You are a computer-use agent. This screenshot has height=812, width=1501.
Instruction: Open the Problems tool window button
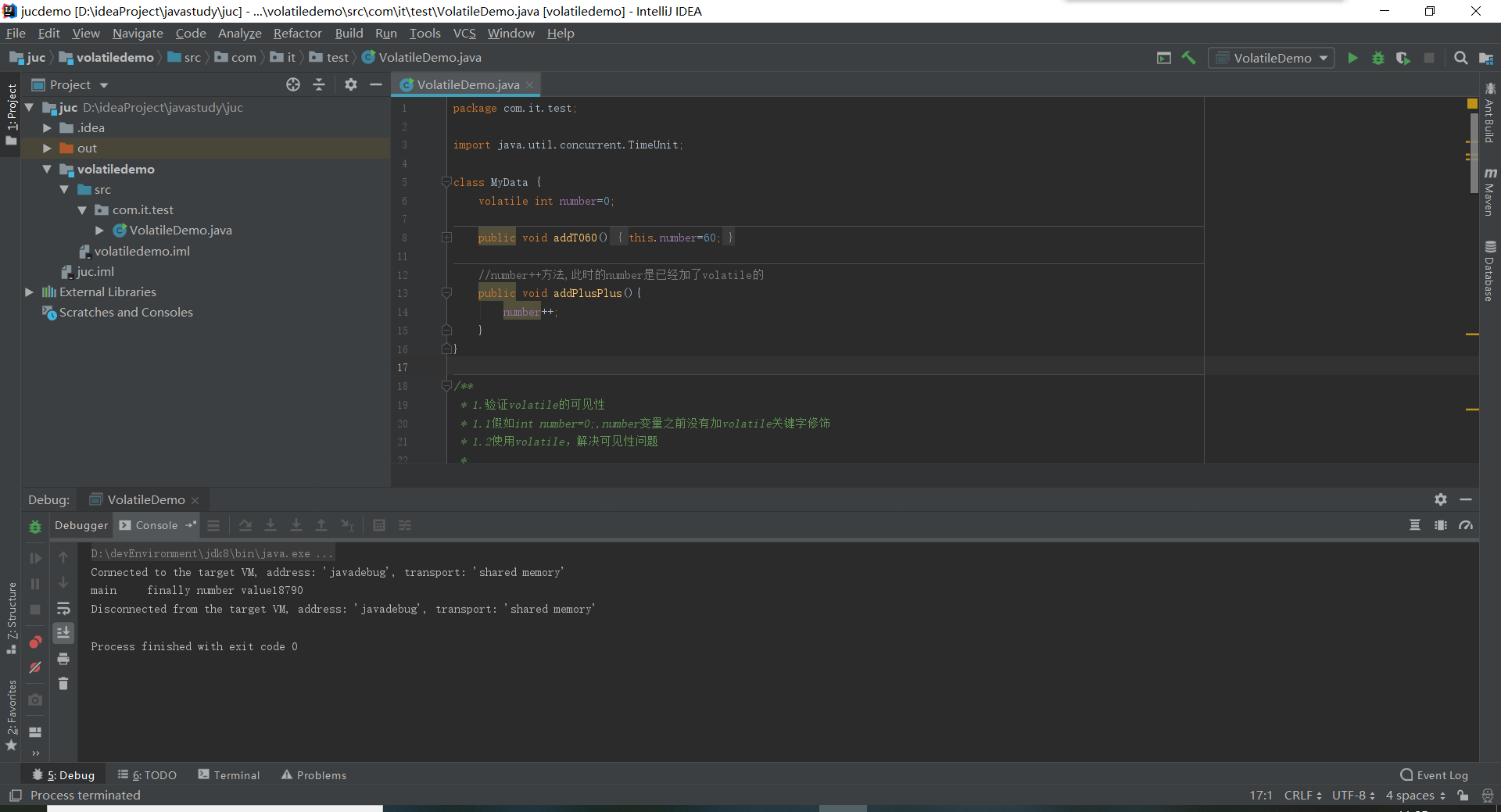pos(313,774)
